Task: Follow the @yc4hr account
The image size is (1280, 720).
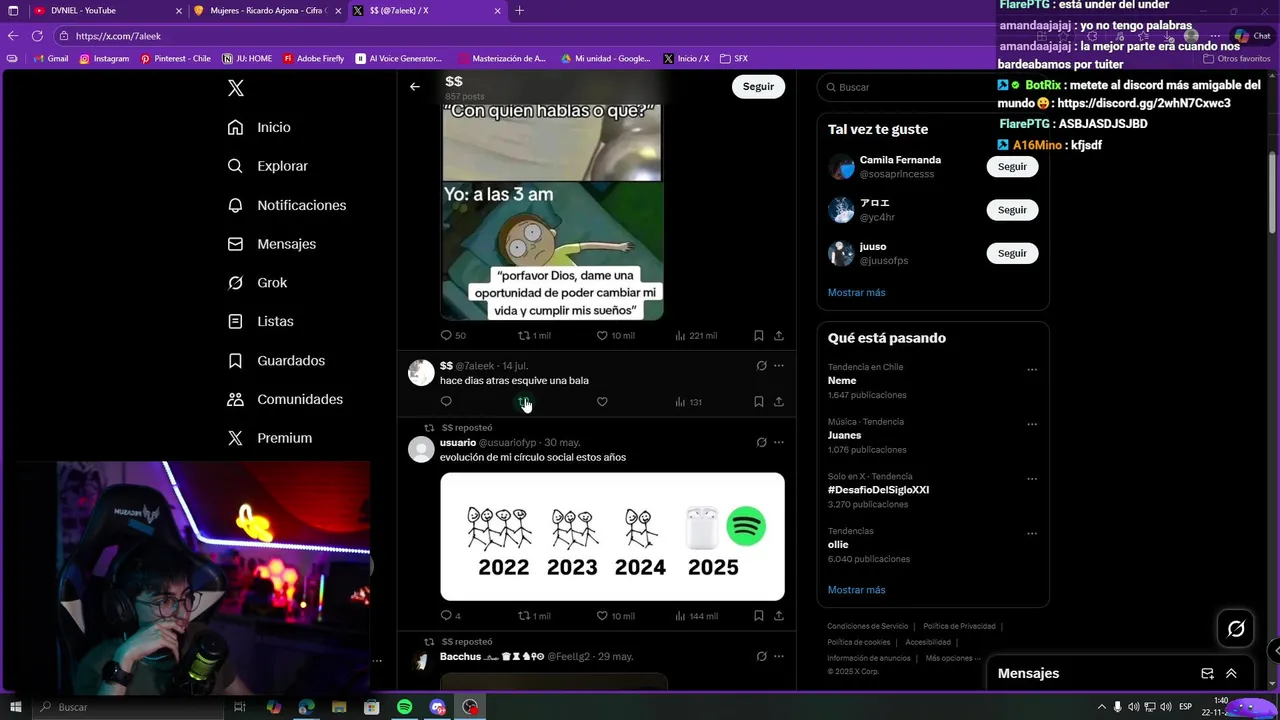Action: (1012, 210)
